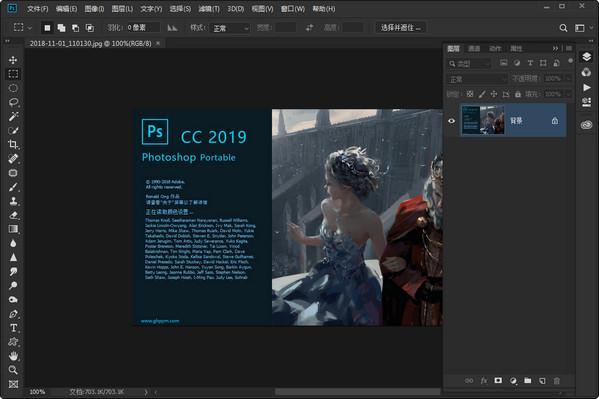Click status bar arrow next to document size
Viewport: 599px width, 399px height.
coord(146,392)
